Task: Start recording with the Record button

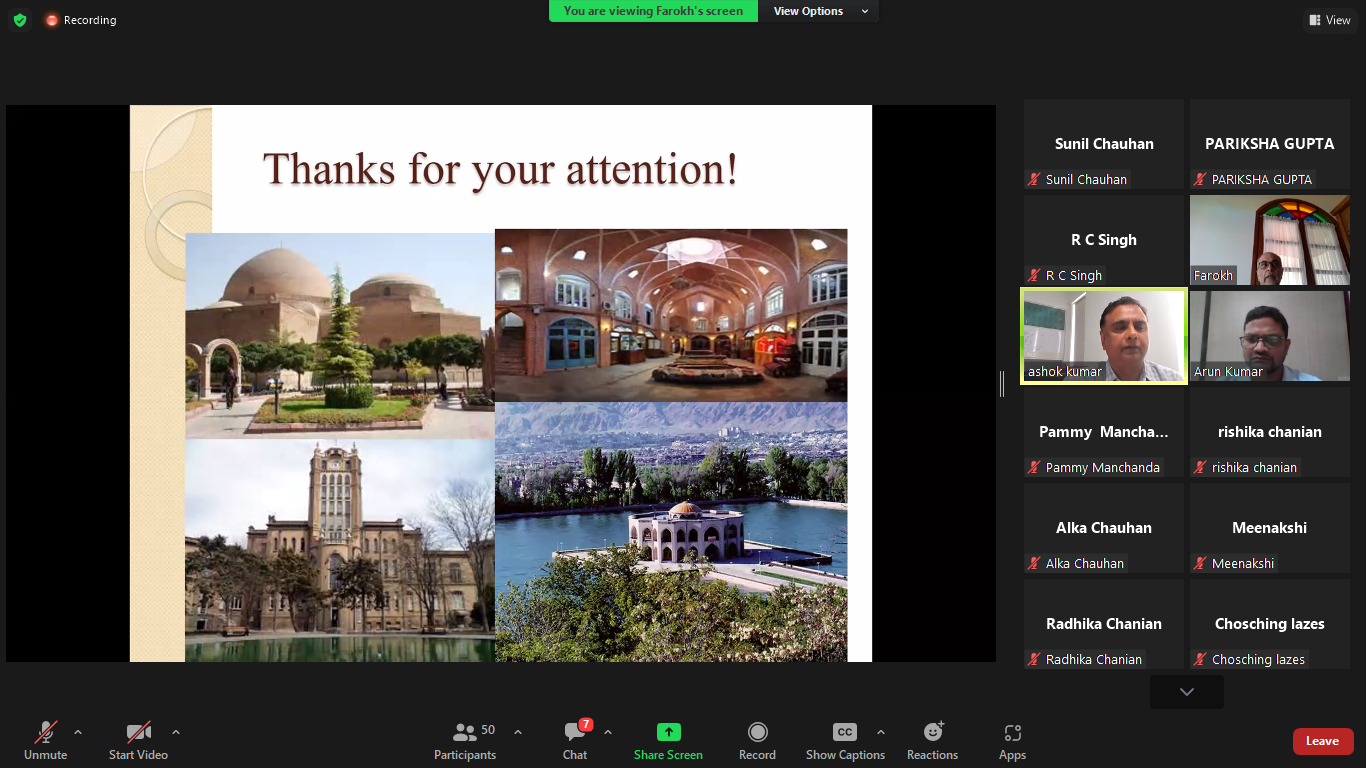Action: 757,741
